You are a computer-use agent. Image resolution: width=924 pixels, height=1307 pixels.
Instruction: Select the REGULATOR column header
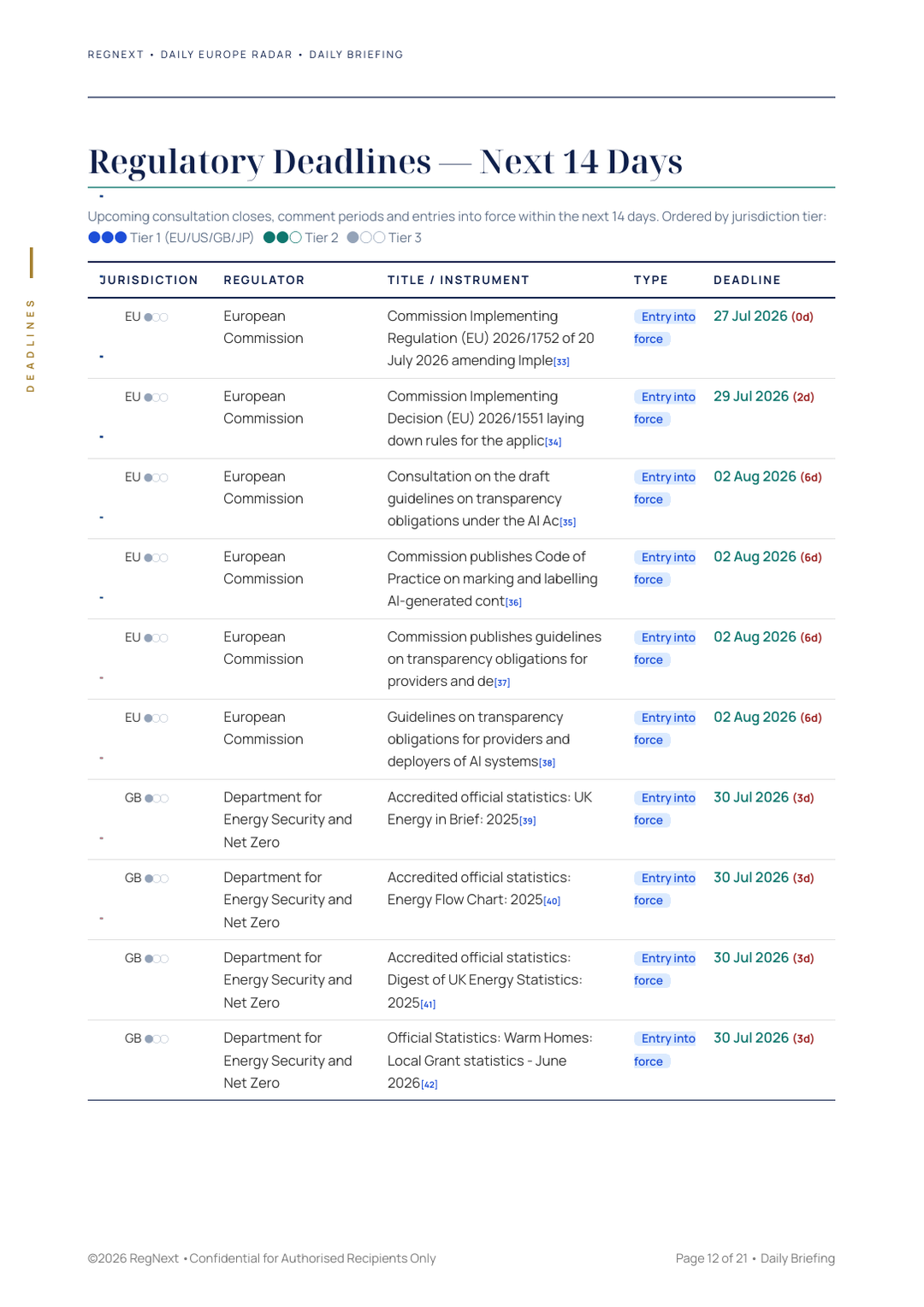[264, 281]
